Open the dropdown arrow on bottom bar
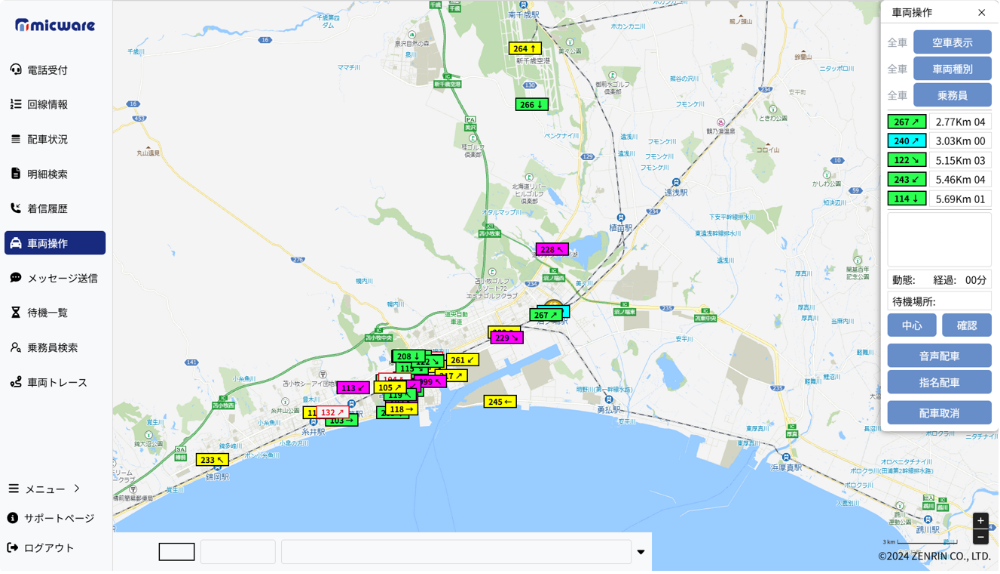The image size is (1000, 574). (x=640, y=552)
